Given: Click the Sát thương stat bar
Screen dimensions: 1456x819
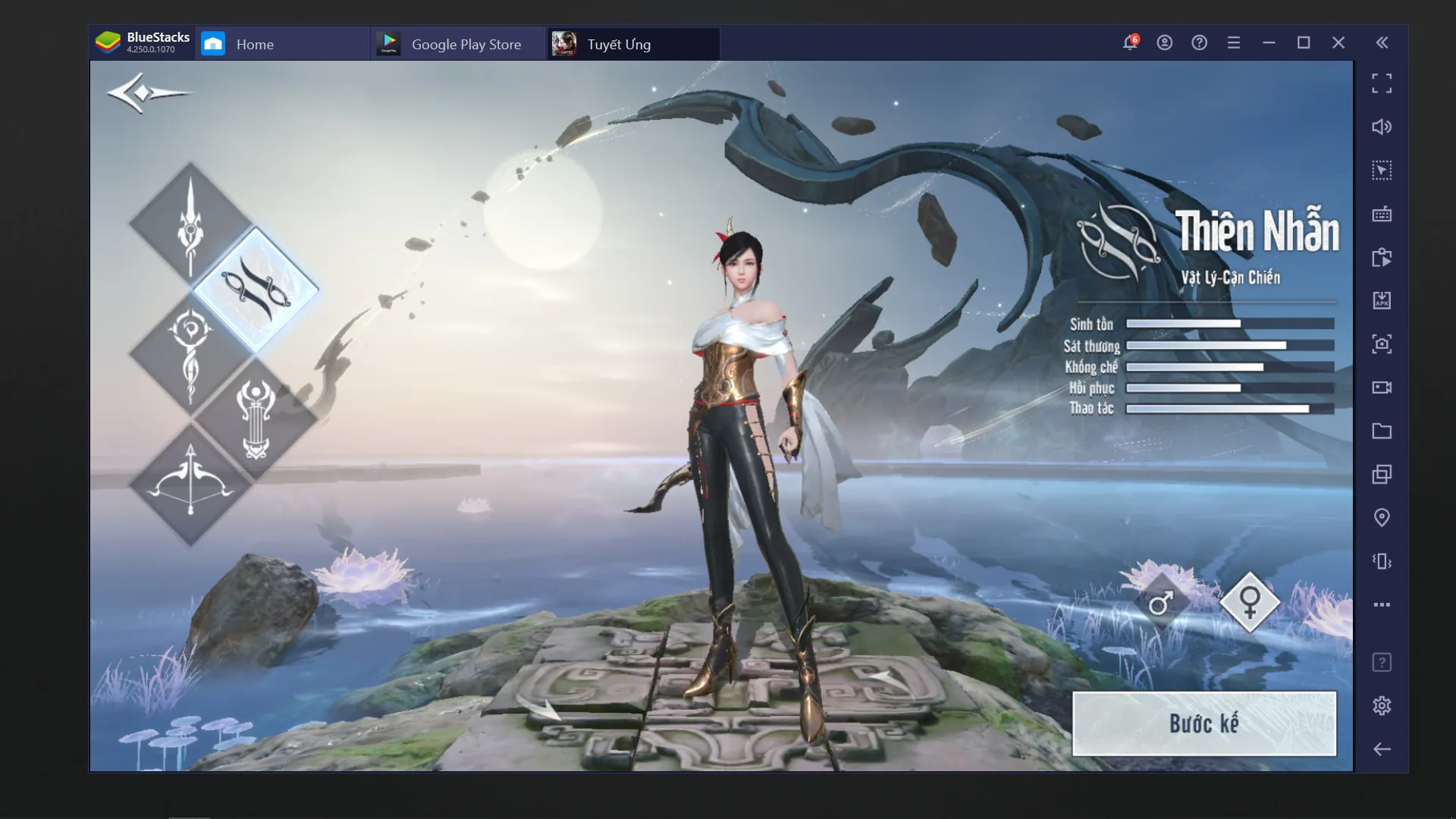Looking at the screenshot, I should click(x=1230, y=345).
